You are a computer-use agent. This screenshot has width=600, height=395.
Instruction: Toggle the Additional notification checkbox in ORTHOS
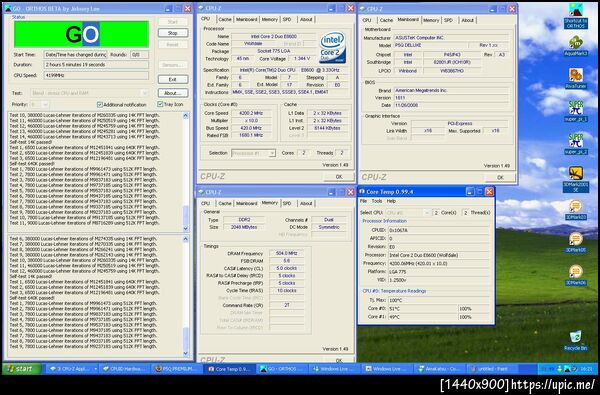point(100,104)
